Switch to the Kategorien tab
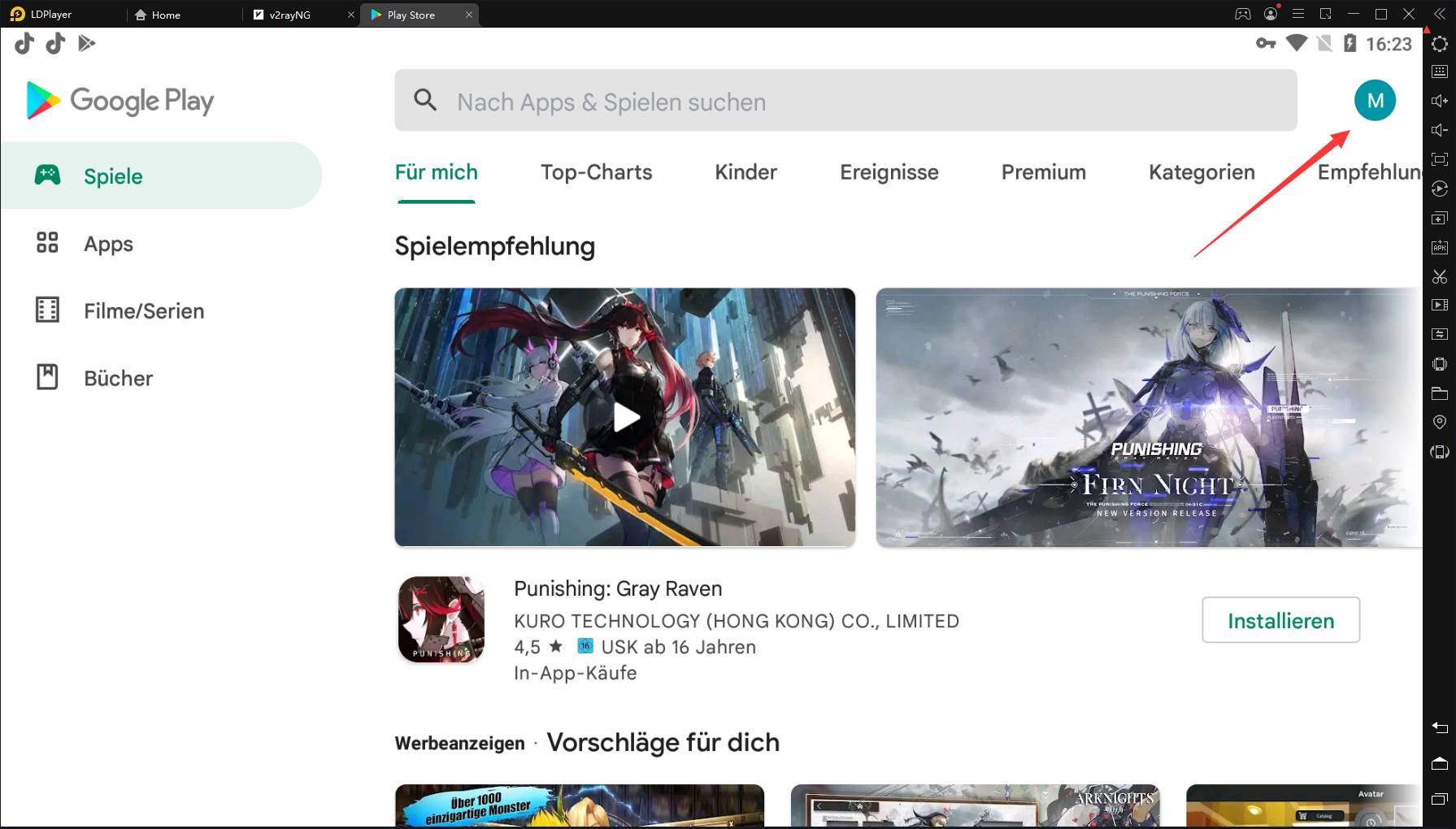 tap(1202, 172)
